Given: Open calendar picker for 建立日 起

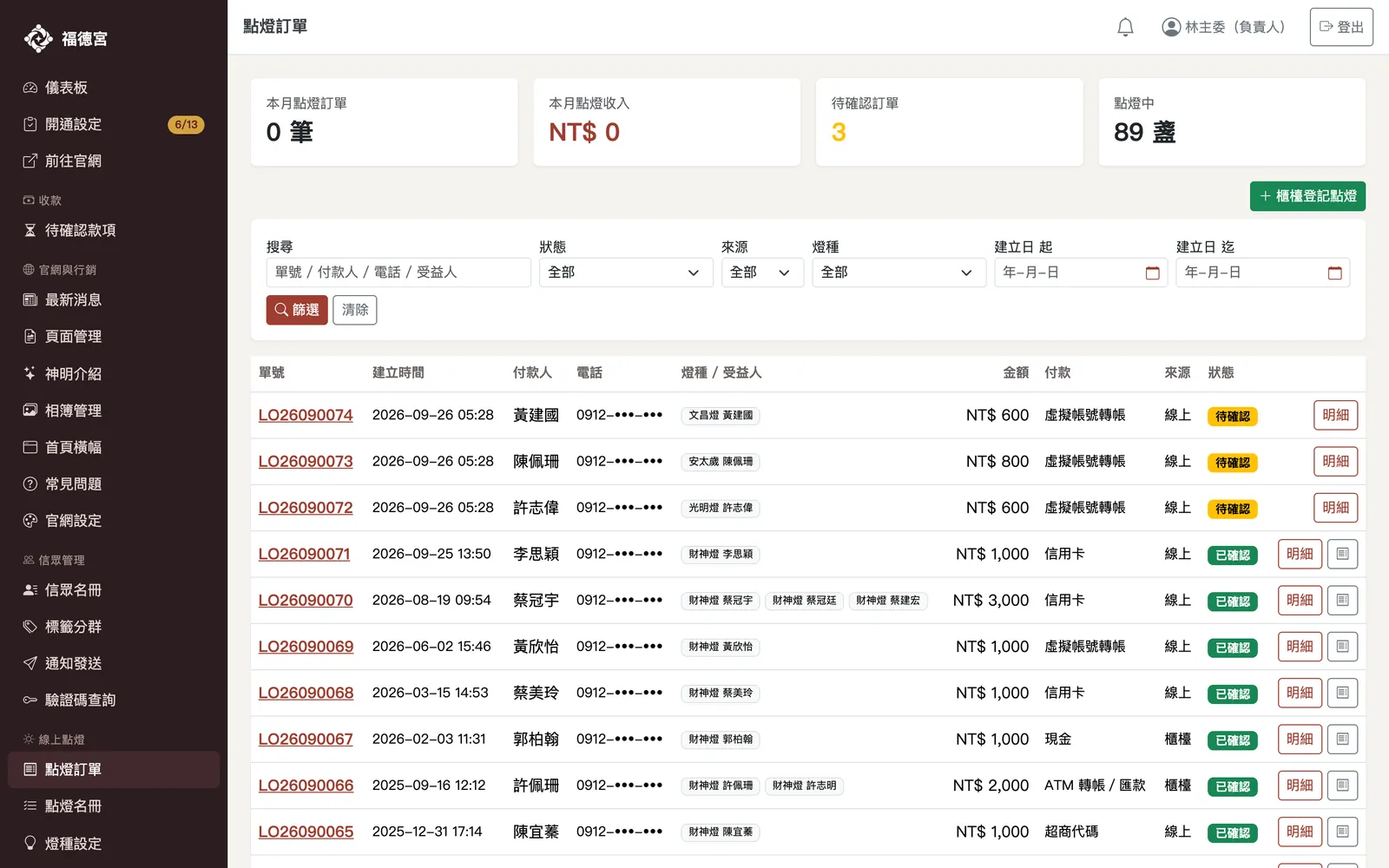Looking at the screenshot, I should pyautogui.click(x=1153, y=273).
